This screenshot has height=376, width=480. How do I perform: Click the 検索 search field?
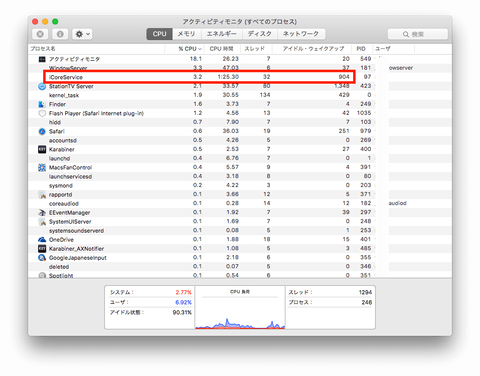(x=418, y=34)
